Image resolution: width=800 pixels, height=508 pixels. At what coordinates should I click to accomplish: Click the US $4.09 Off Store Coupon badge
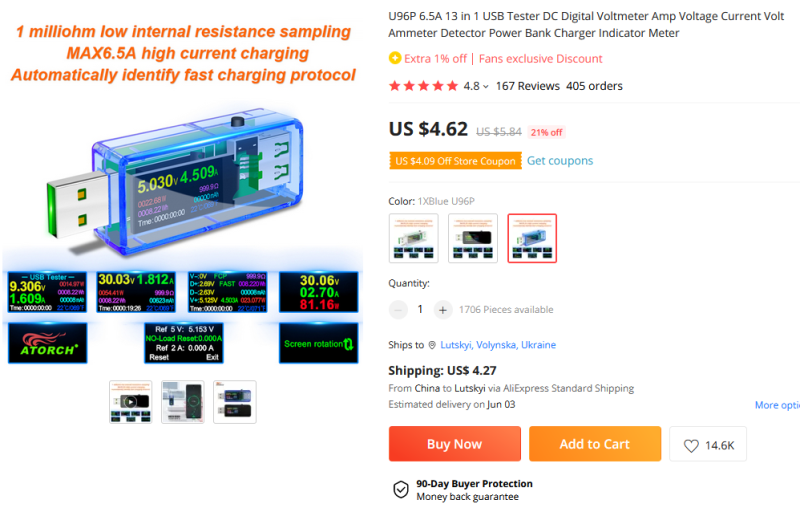455,161
